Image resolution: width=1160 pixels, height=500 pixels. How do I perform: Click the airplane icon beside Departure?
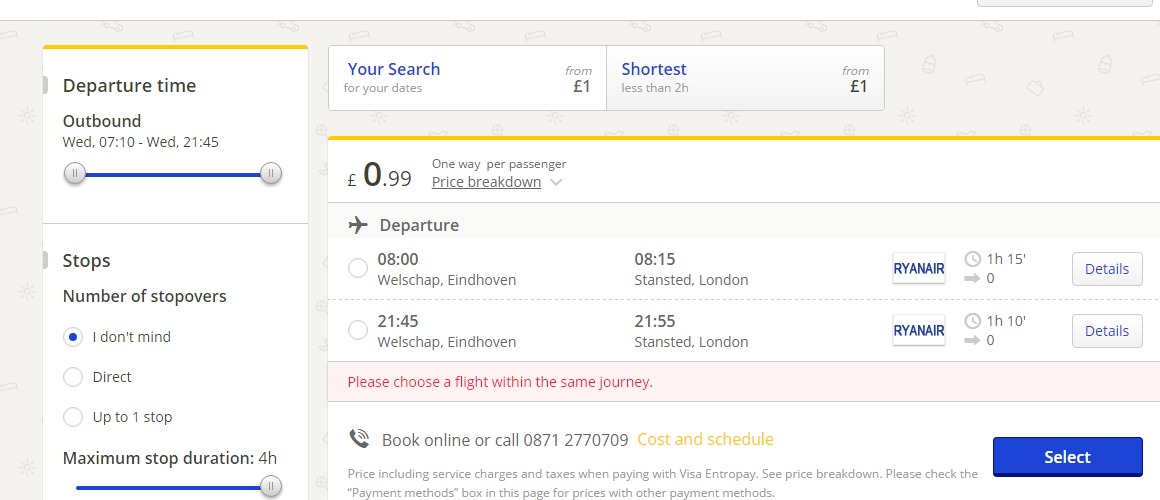[x=358, y=225]
